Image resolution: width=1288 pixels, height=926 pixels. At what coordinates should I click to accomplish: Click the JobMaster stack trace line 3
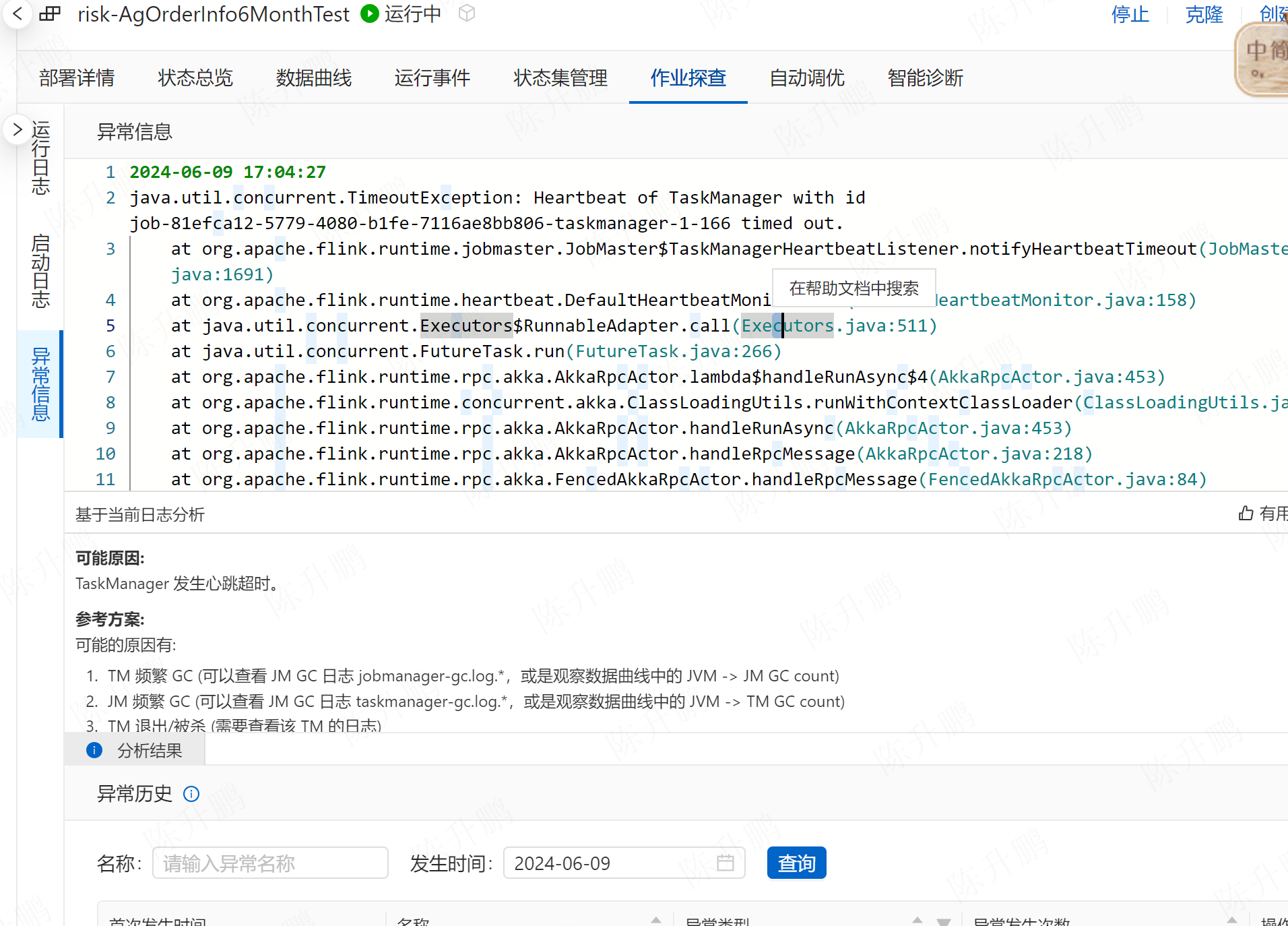tap(730, 261)
